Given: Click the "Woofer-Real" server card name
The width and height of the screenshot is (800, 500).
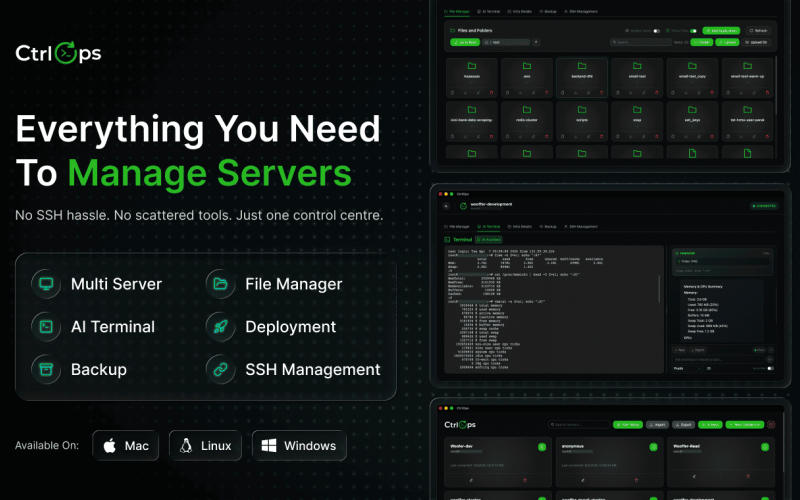Looking at the screenshot, I should pyautogui.click(x=687, y=446).
